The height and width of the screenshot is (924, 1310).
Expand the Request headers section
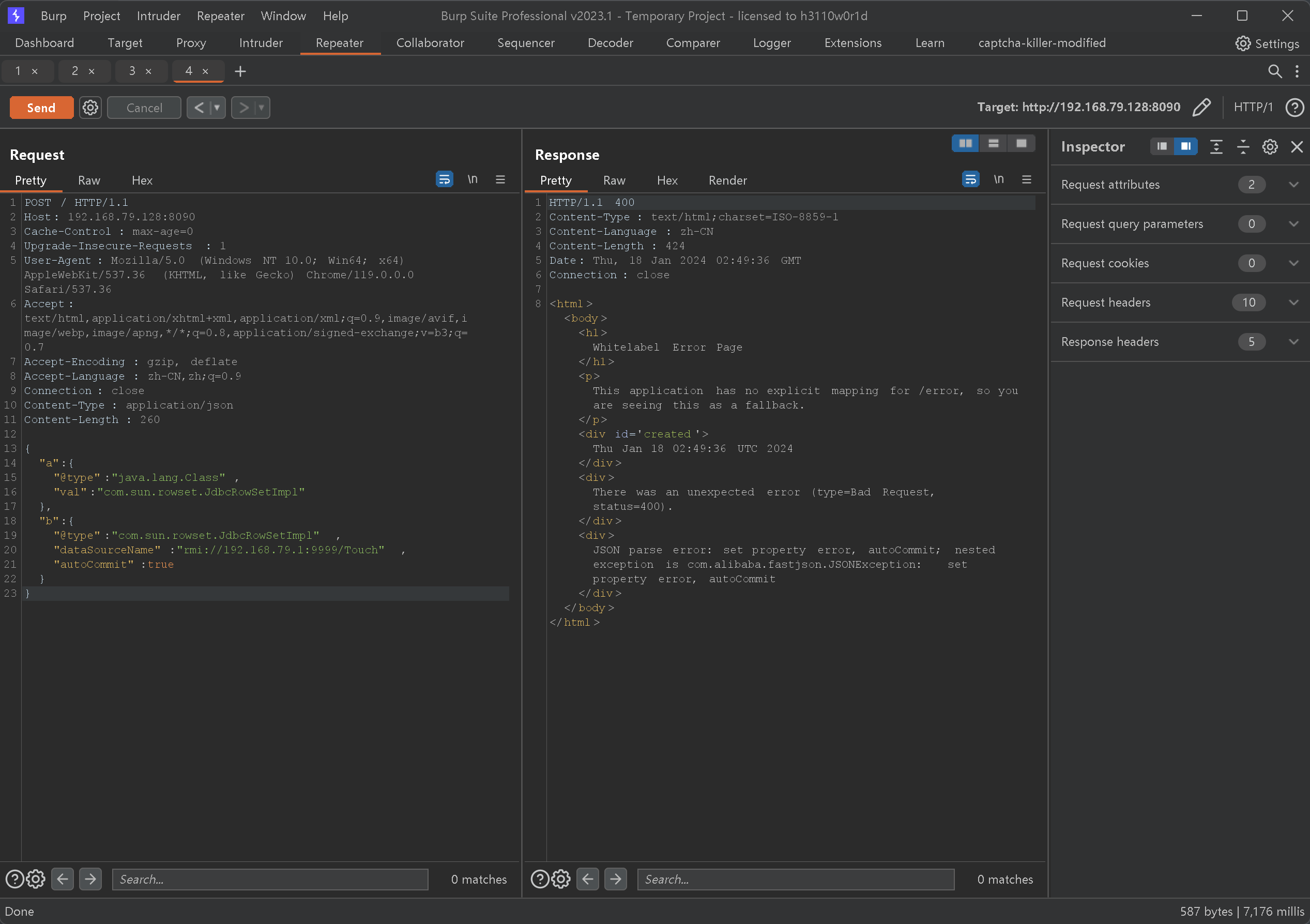(1293, 302)
